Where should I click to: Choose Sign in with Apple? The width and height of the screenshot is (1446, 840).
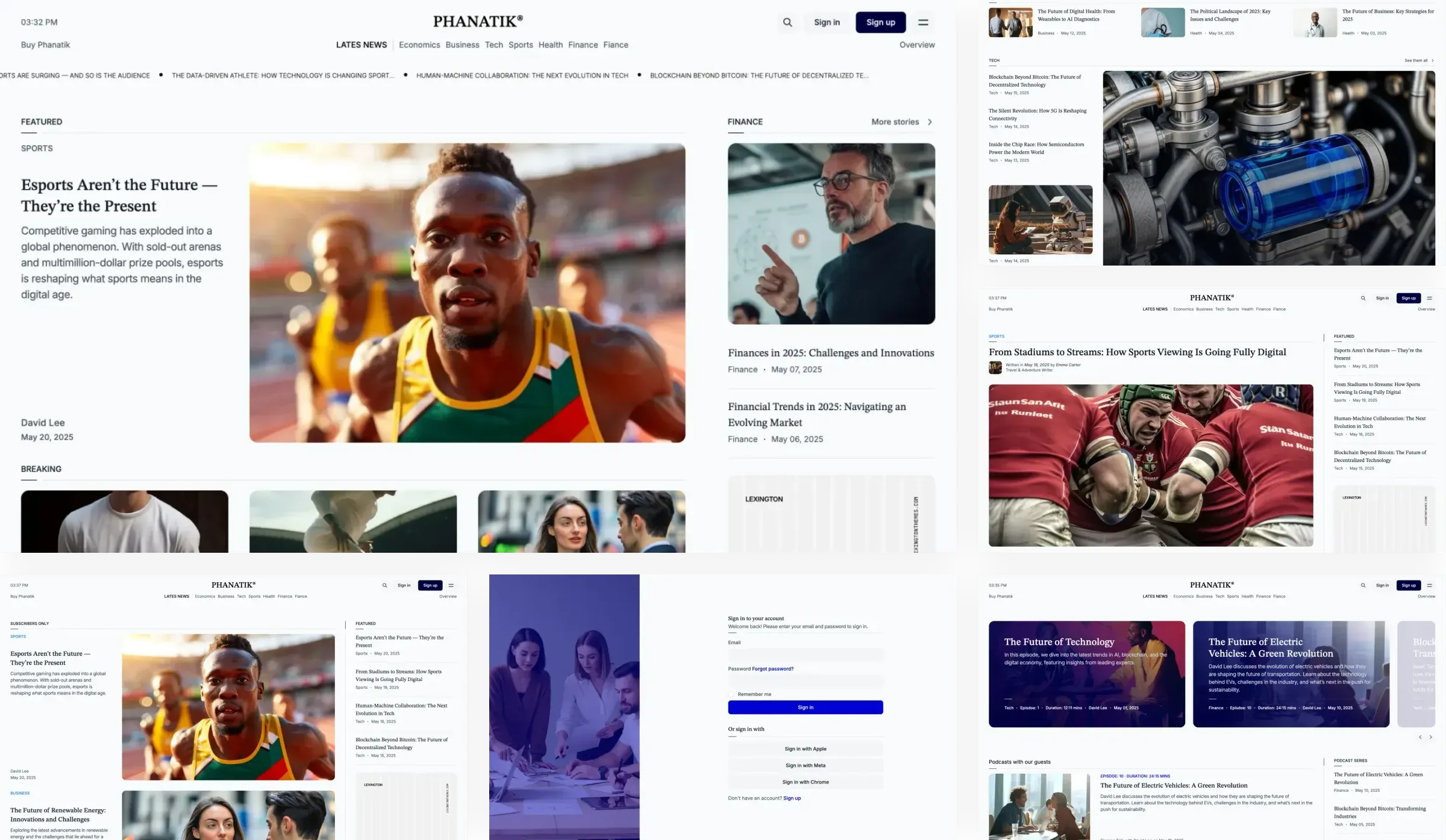click(806, 749)
